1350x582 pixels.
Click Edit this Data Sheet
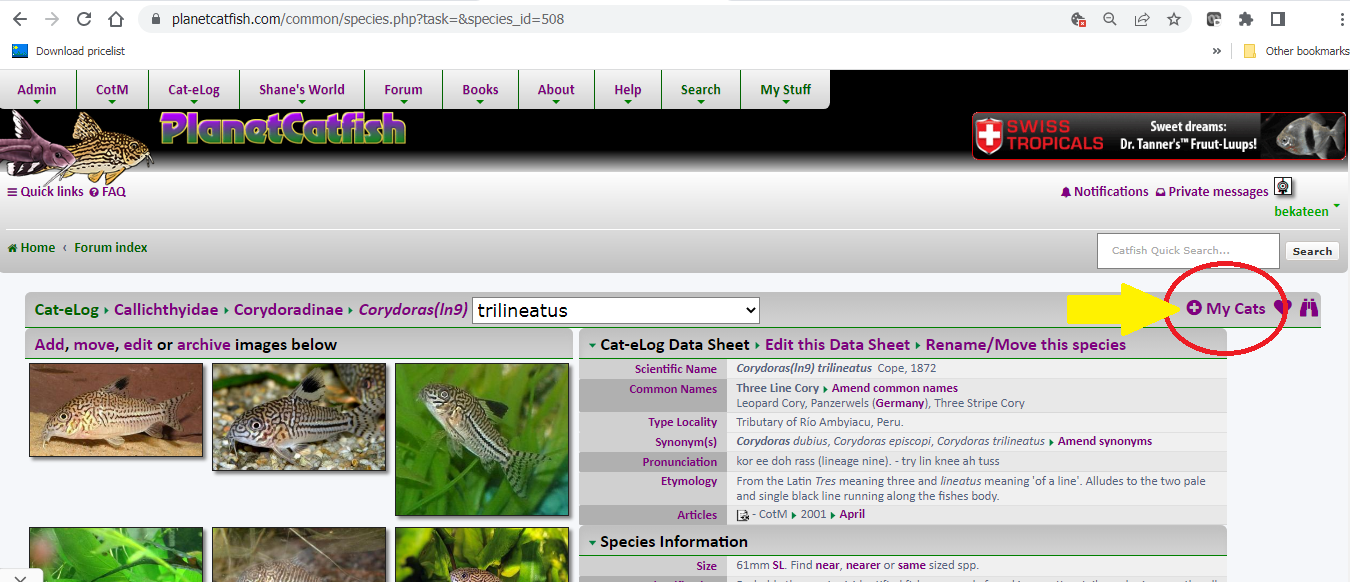[838, 345]
